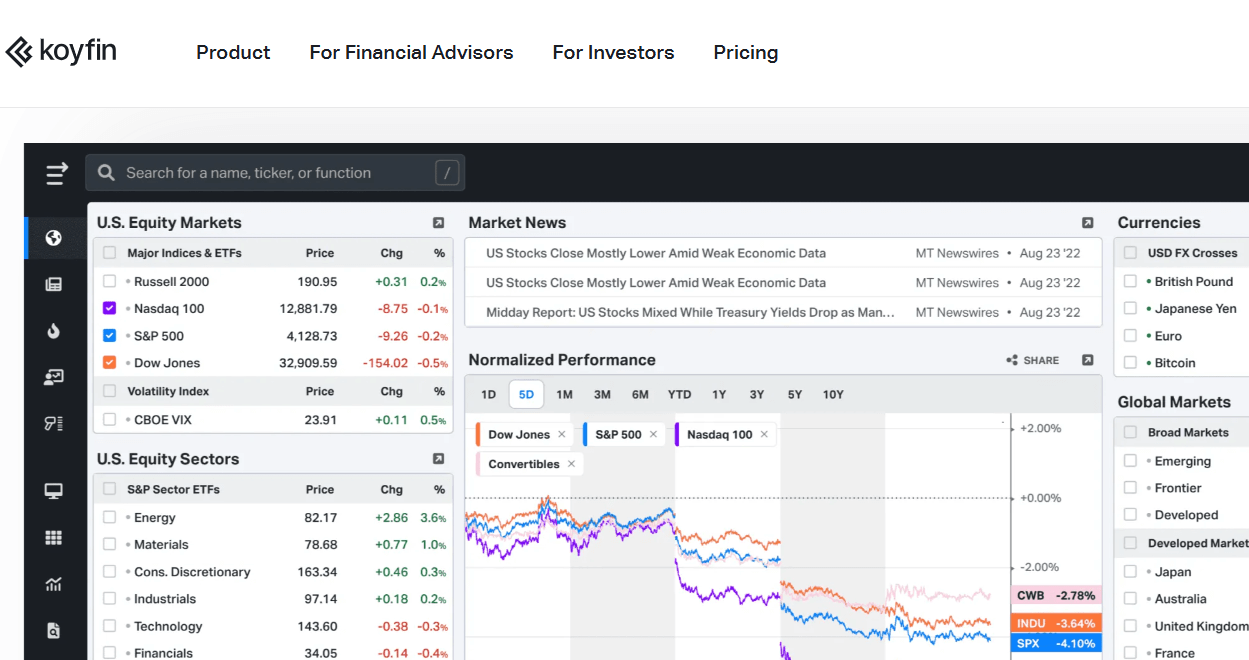Check the Japan developed market checkbox
Screen dimensions: 1249x660
pos(1130,572)
